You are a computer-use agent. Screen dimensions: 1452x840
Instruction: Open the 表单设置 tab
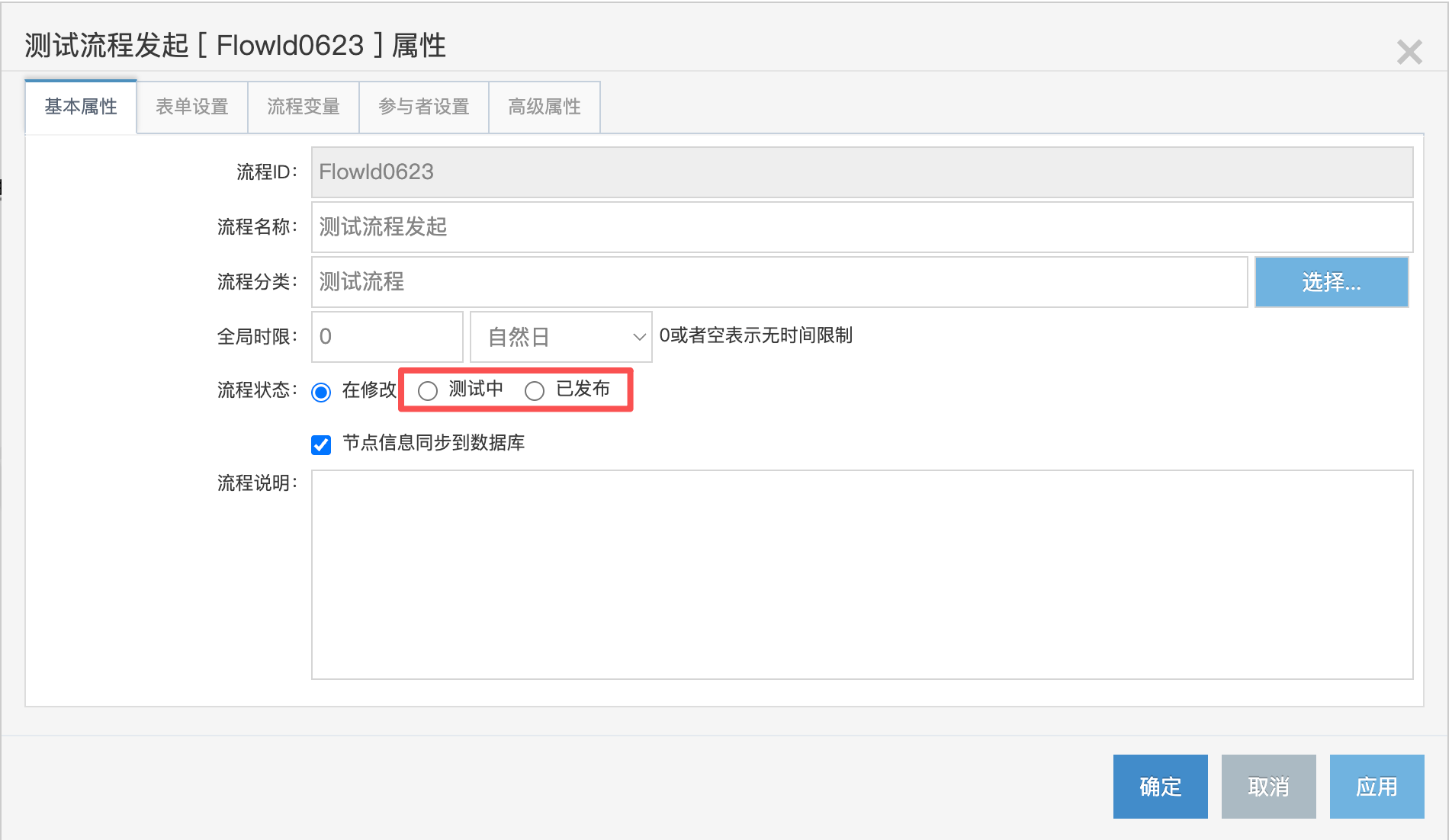click(x=192, y=107)
